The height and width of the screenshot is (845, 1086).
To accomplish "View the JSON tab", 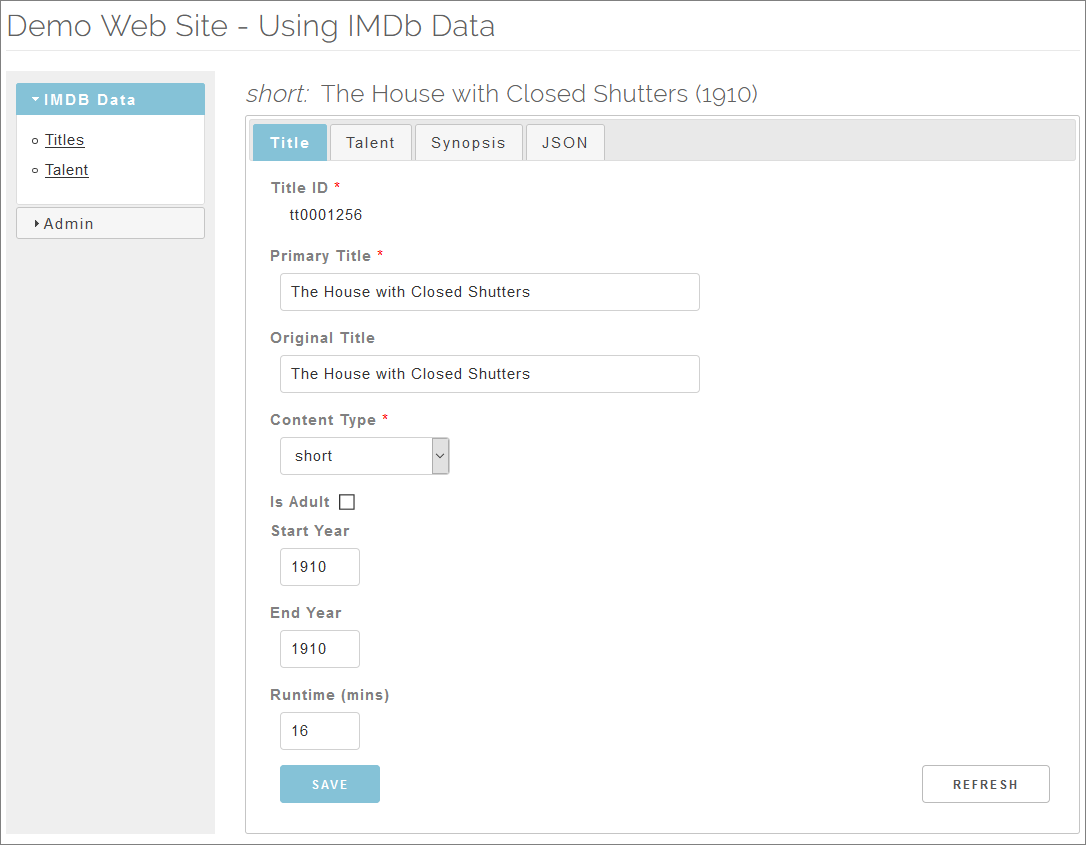I will [x=565, y=143].
